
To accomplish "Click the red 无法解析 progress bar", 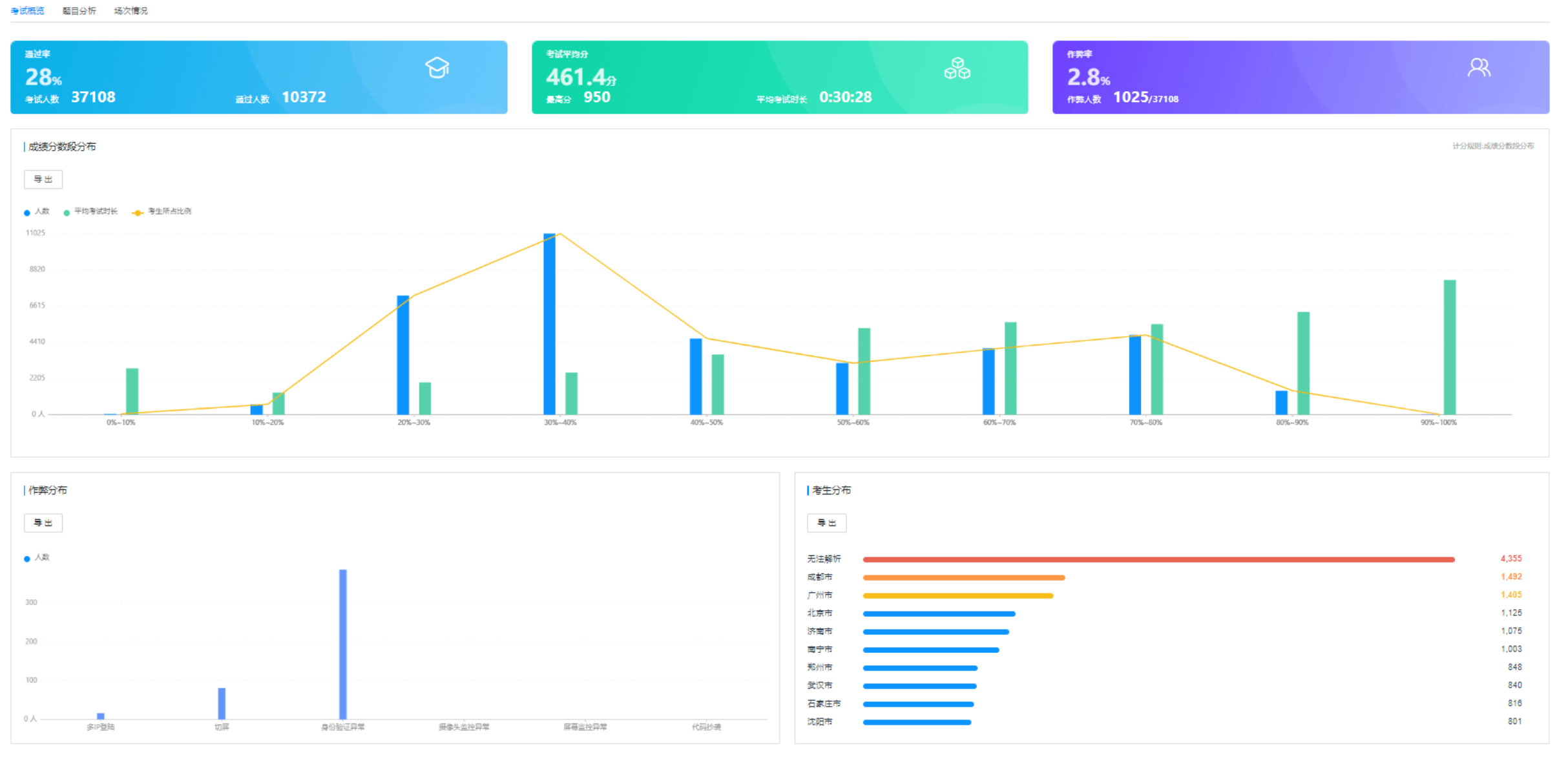I will pyautogui.click(x=1158, y=559).
